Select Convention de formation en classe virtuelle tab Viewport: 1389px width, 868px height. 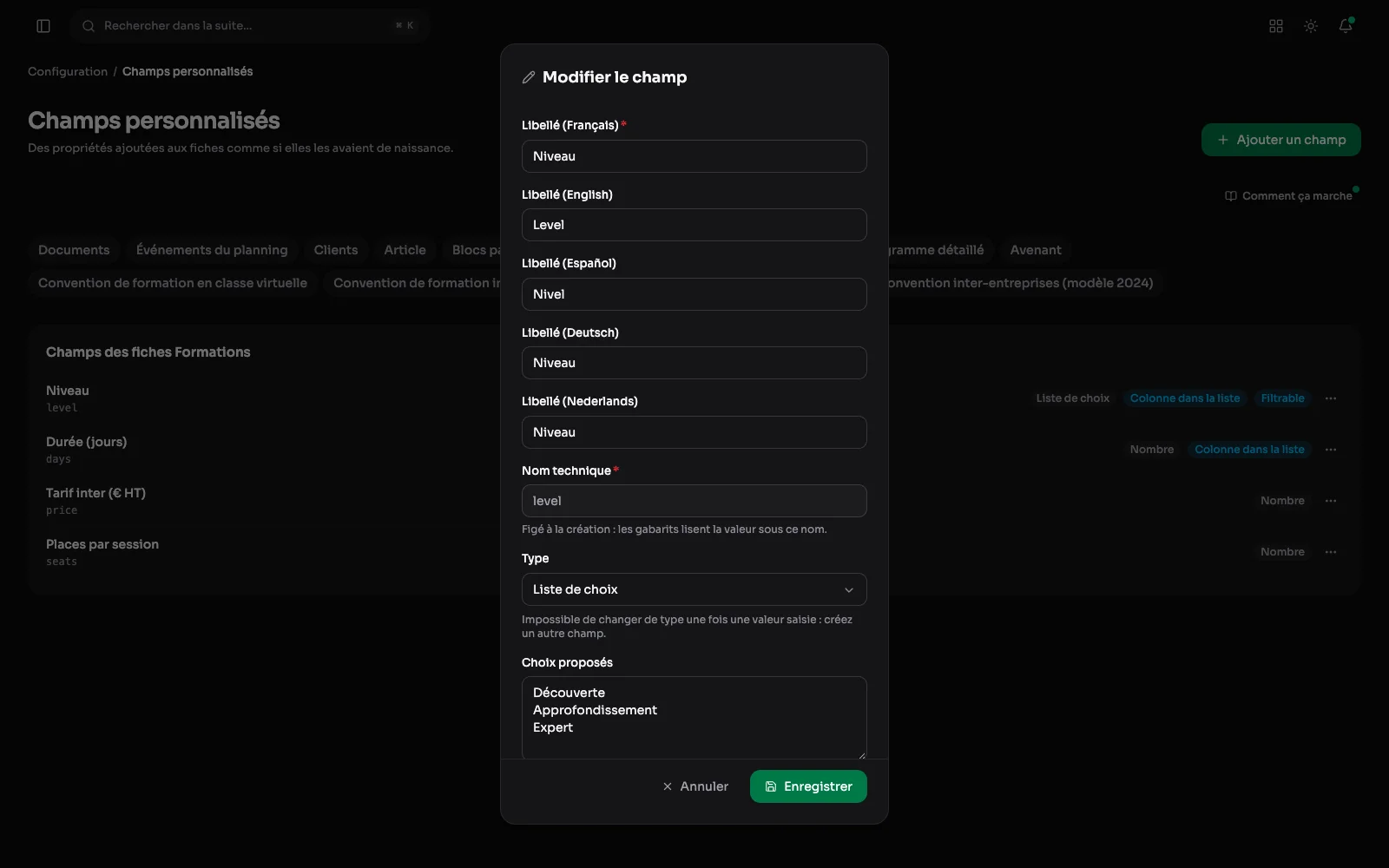(x=173, y=283)
